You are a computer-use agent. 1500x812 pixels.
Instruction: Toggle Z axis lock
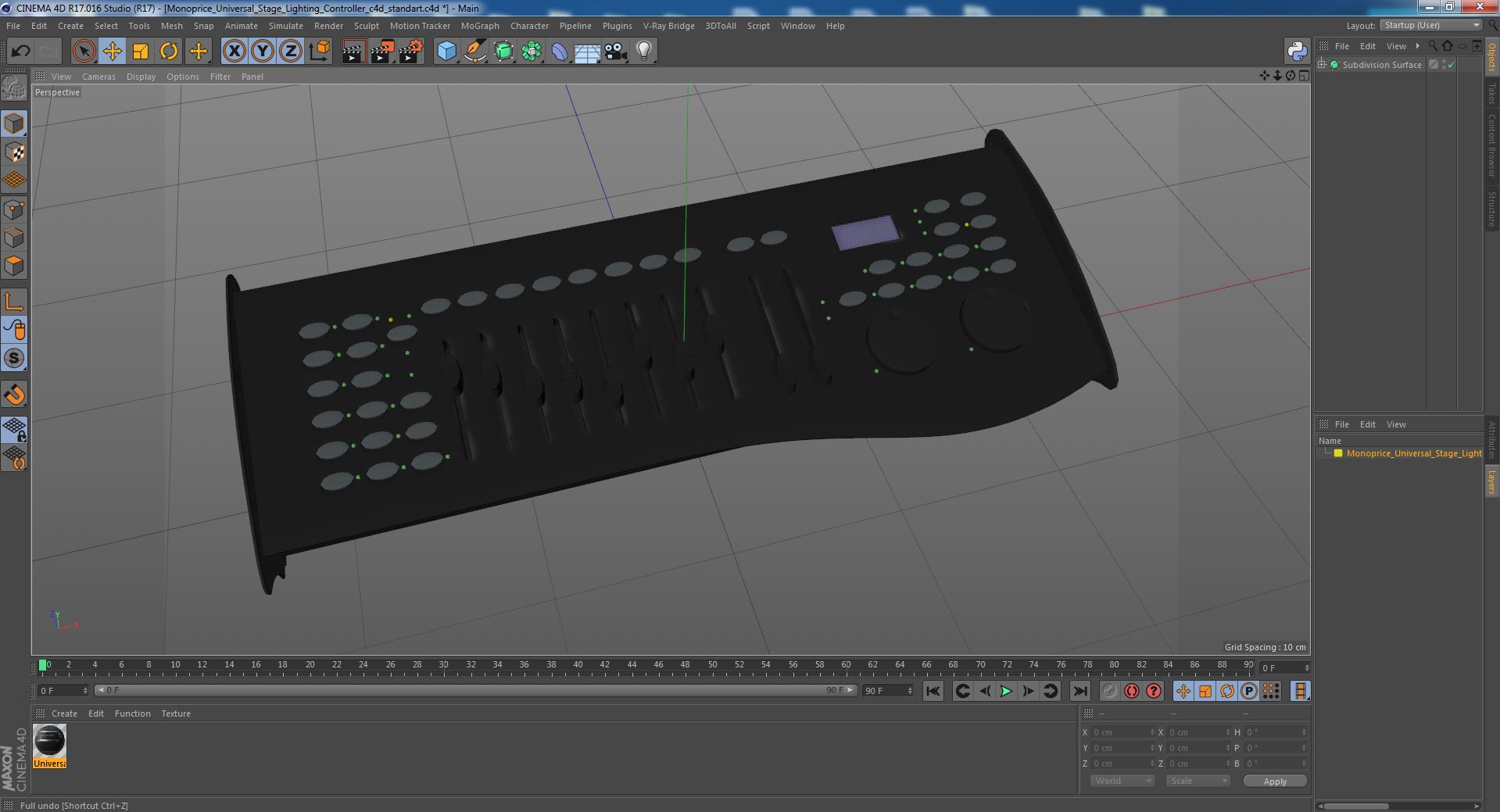(x=291, y=52)
